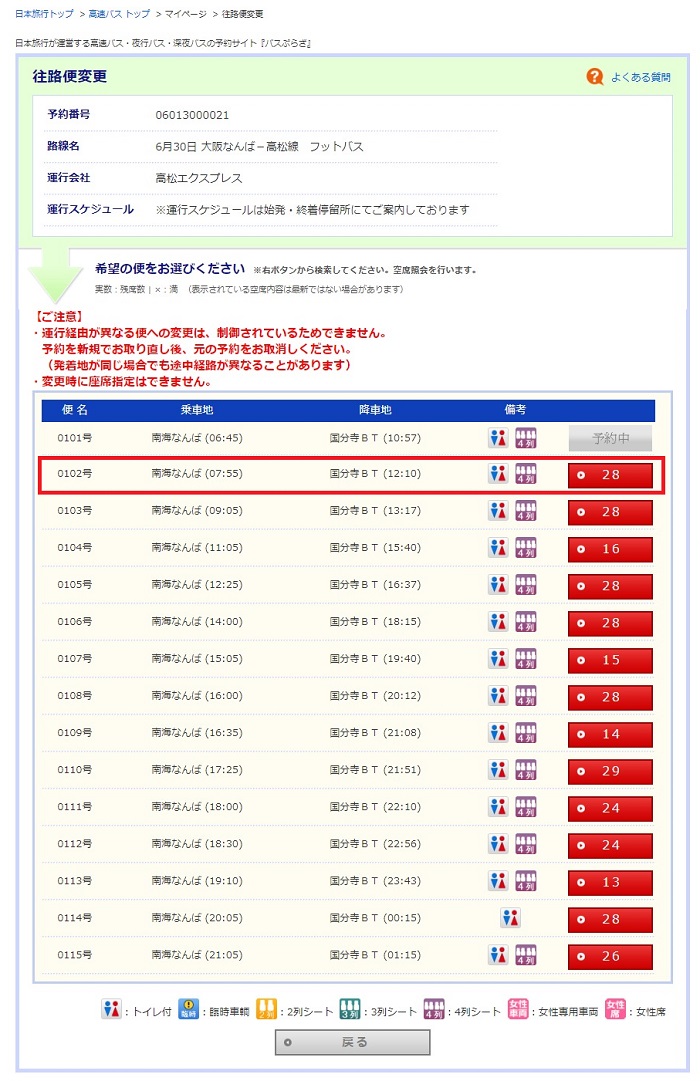This screenshot has width=700, height=1081.
Task: Click the 女性専用車両 legend icon
Action: point(518,1010)
